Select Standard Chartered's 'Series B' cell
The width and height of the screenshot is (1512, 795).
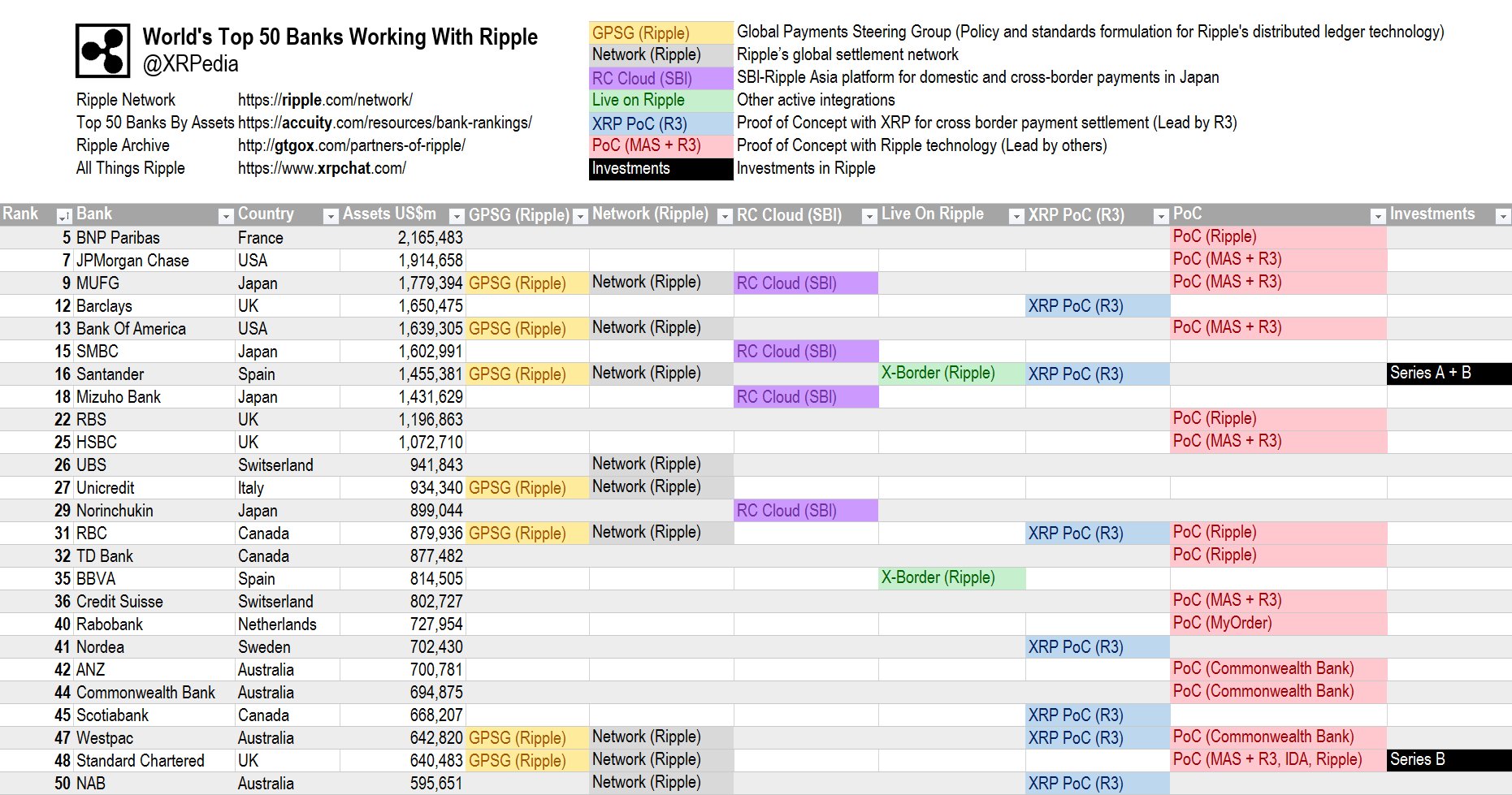tap(1449, 760)
